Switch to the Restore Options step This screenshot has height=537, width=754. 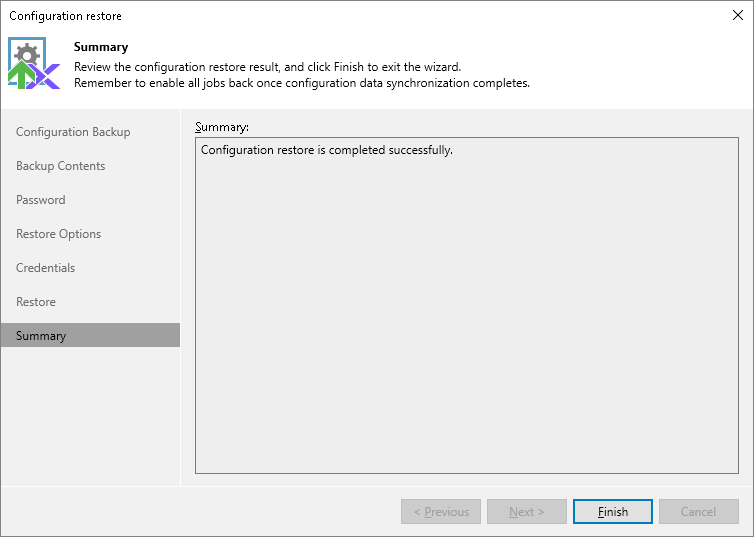click(58, 234)
